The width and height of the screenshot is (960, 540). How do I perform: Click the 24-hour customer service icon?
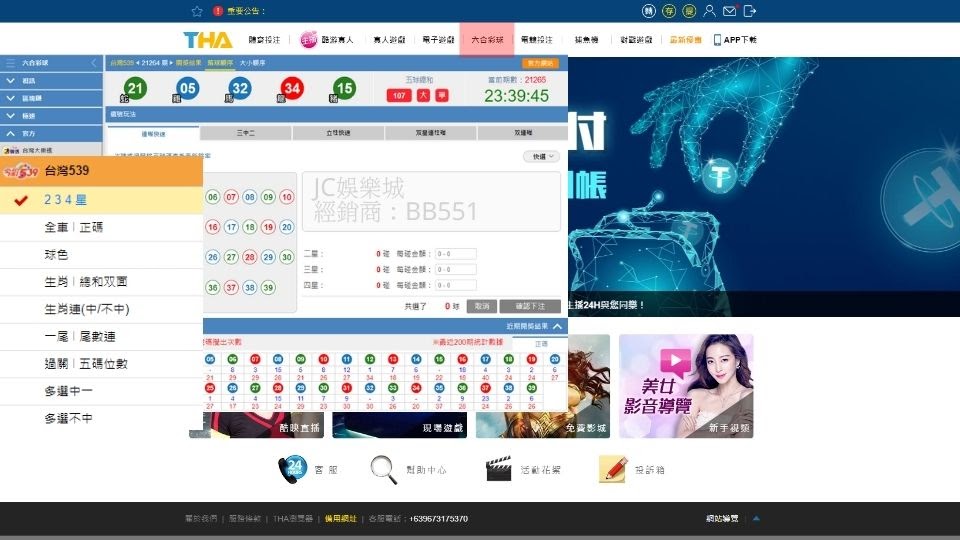(x=294, y=469)
